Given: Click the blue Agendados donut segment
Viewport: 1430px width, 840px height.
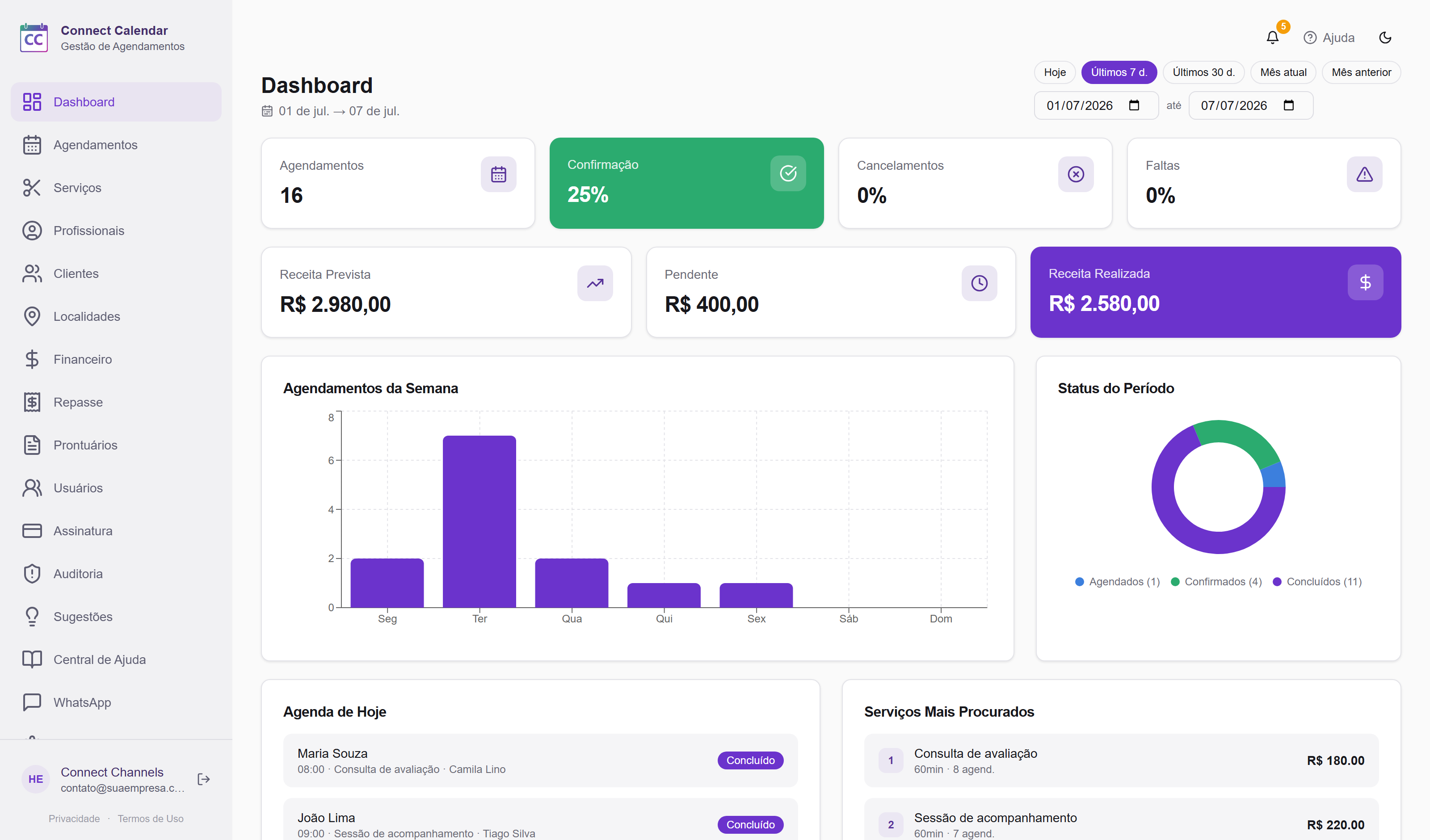Looking at the screenshot, I should pyautogui.click(x=1274, y=475).
